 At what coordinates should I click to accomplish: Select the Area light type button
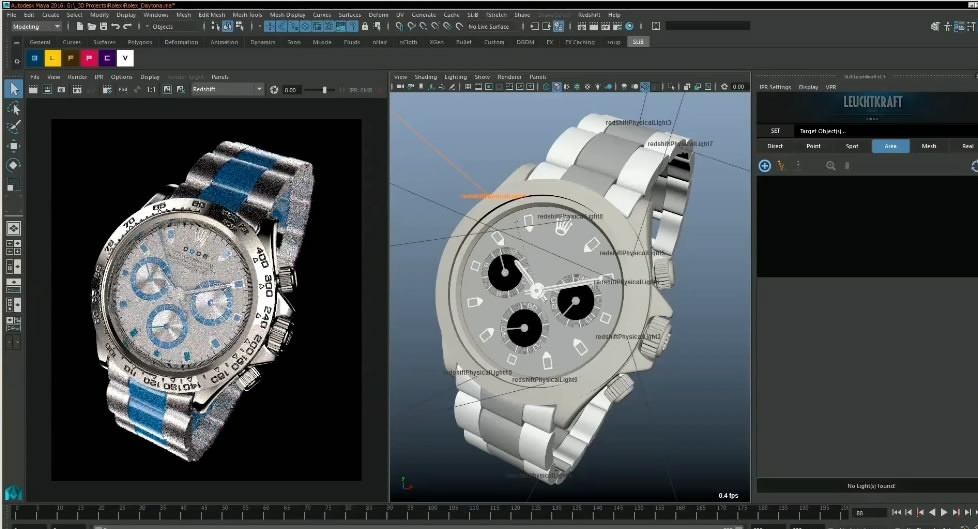[891, 146]
